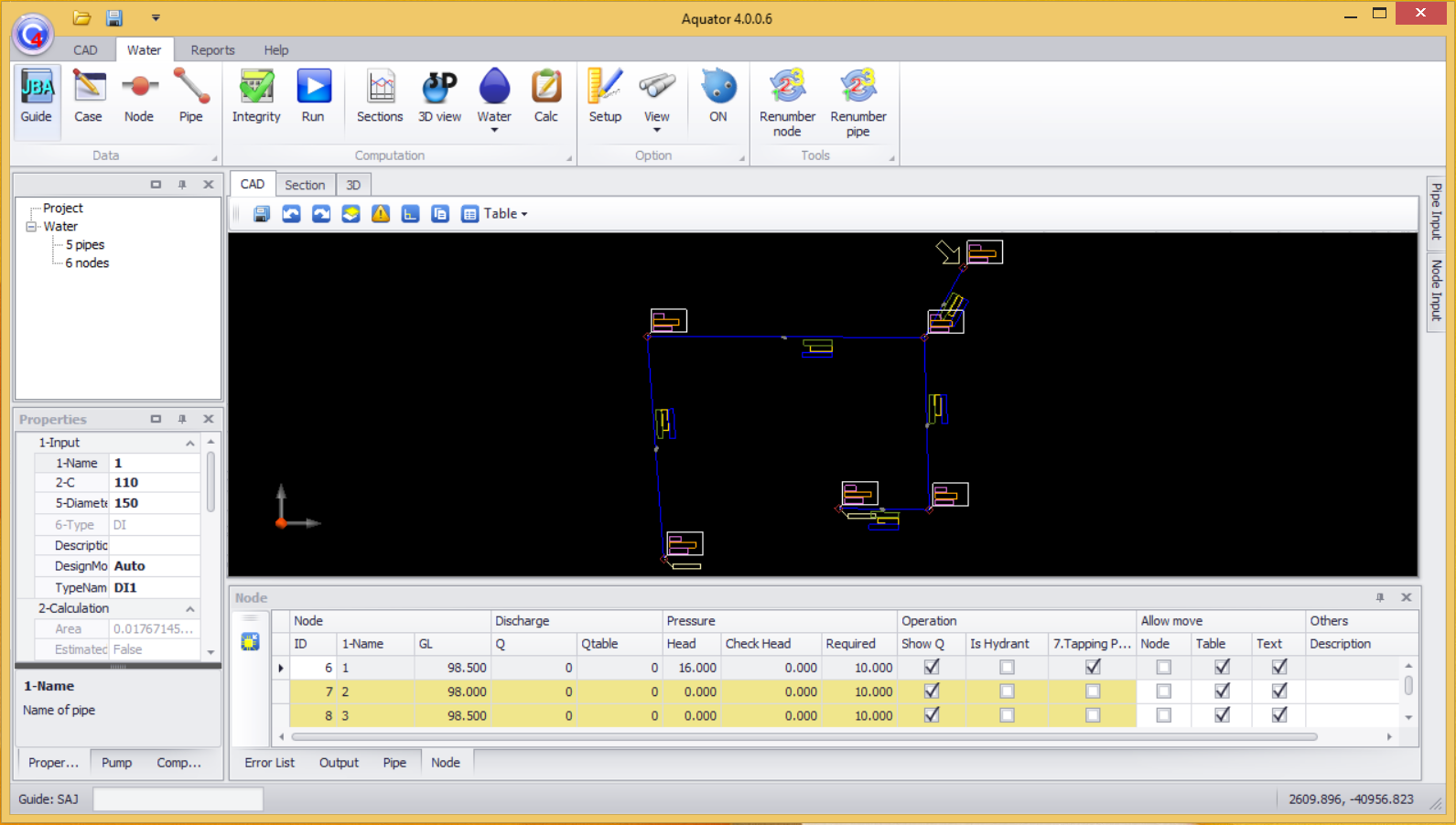Click Node table horizontal scrollbar

click(x=805, y=736)
